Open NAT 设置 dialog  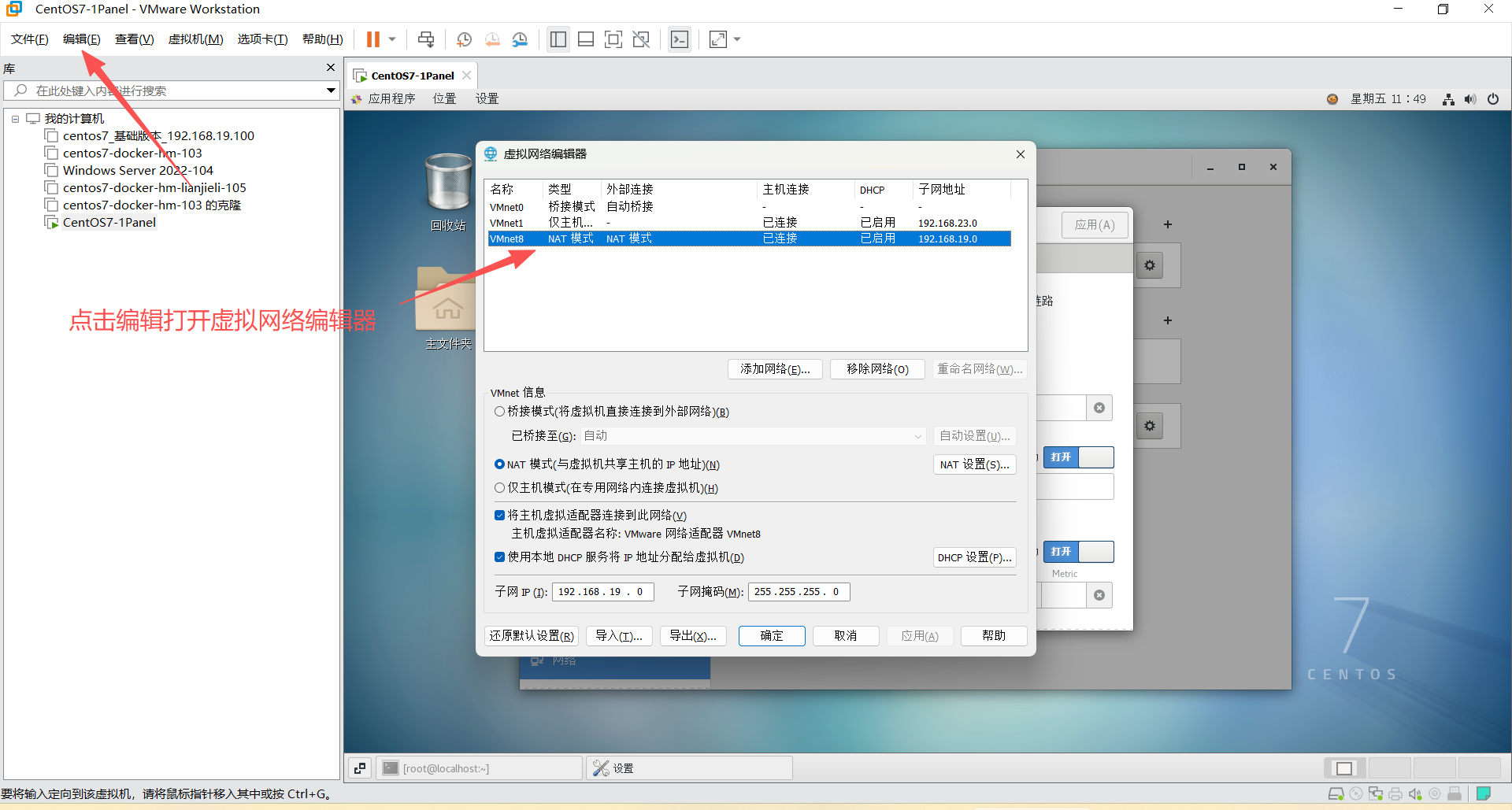click(x=974, y=464)
